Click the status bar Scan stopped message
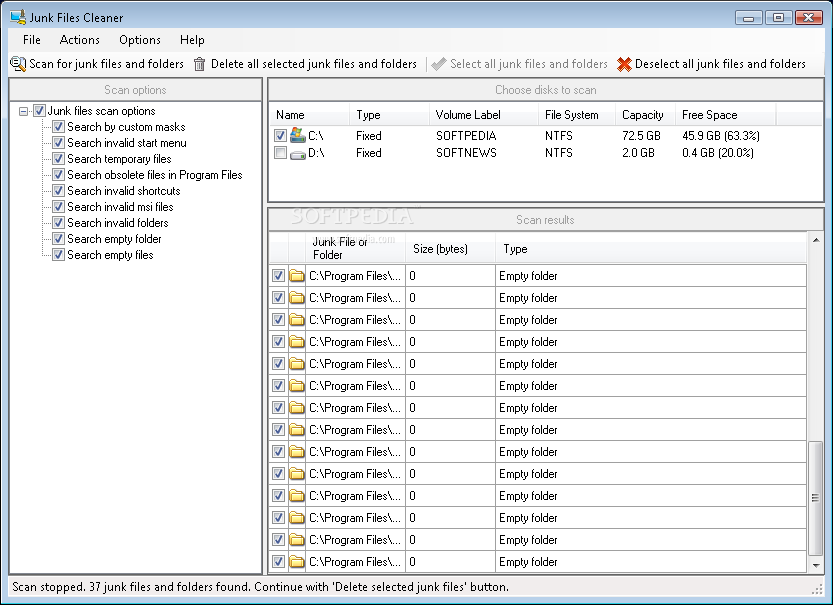 coord(260,587)
